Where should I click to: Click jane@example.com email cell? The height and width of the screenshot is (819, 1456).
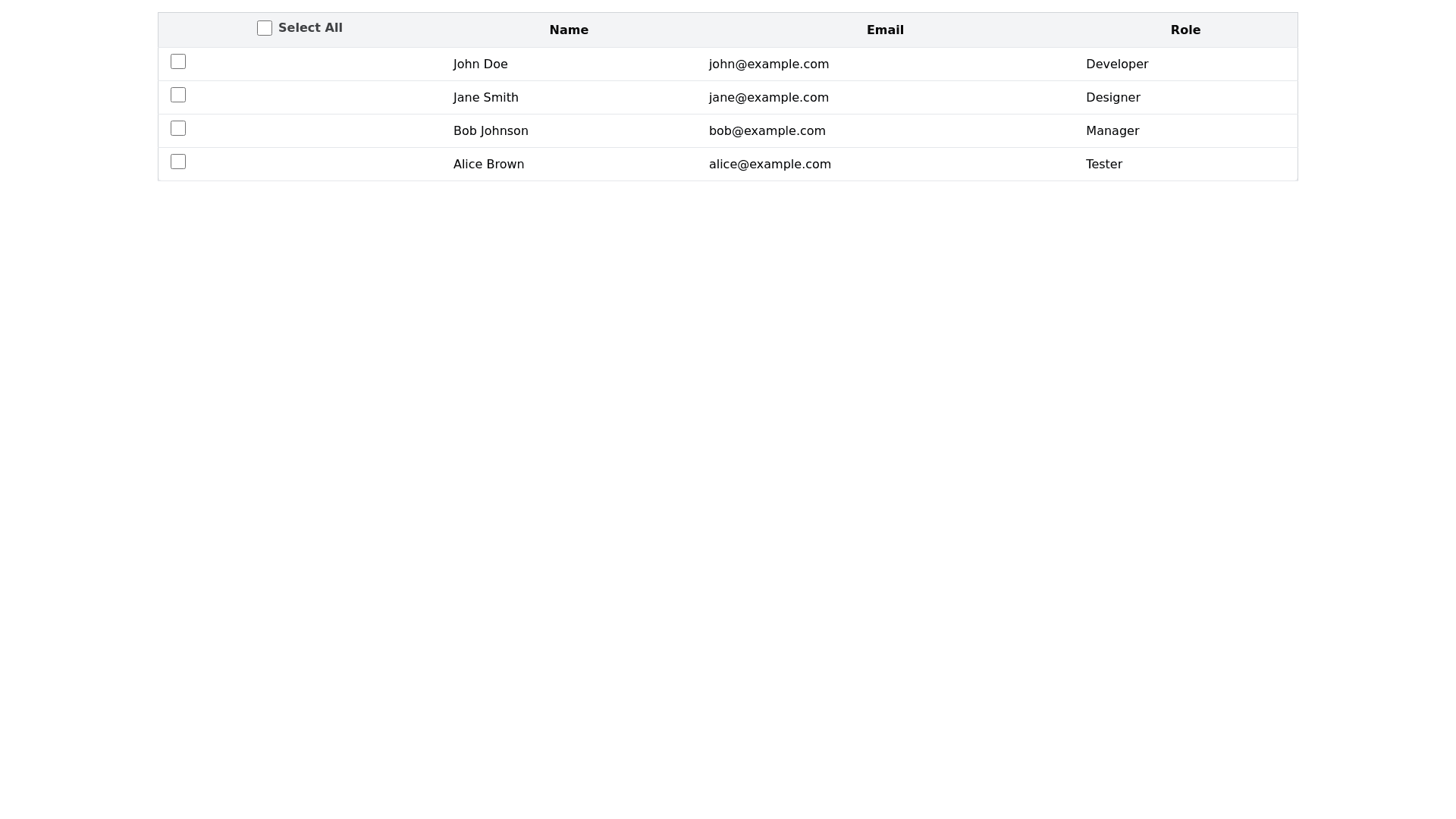[769, 98]
